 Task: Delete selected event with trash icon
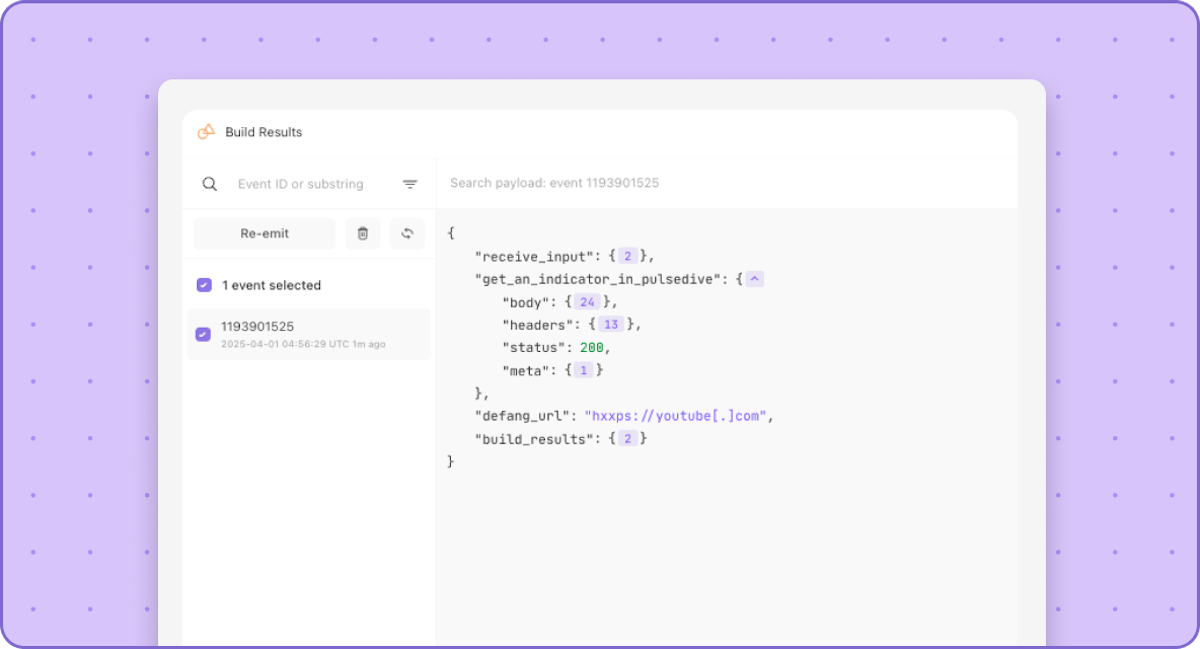pyautogui.click(x=363, y=233)
